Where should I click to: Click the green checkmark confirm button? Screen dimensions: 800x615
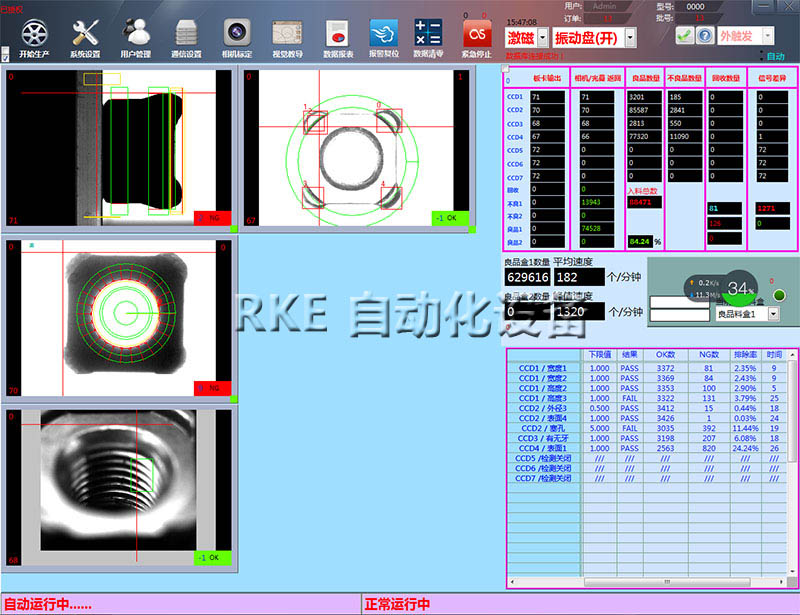(684, 35)
